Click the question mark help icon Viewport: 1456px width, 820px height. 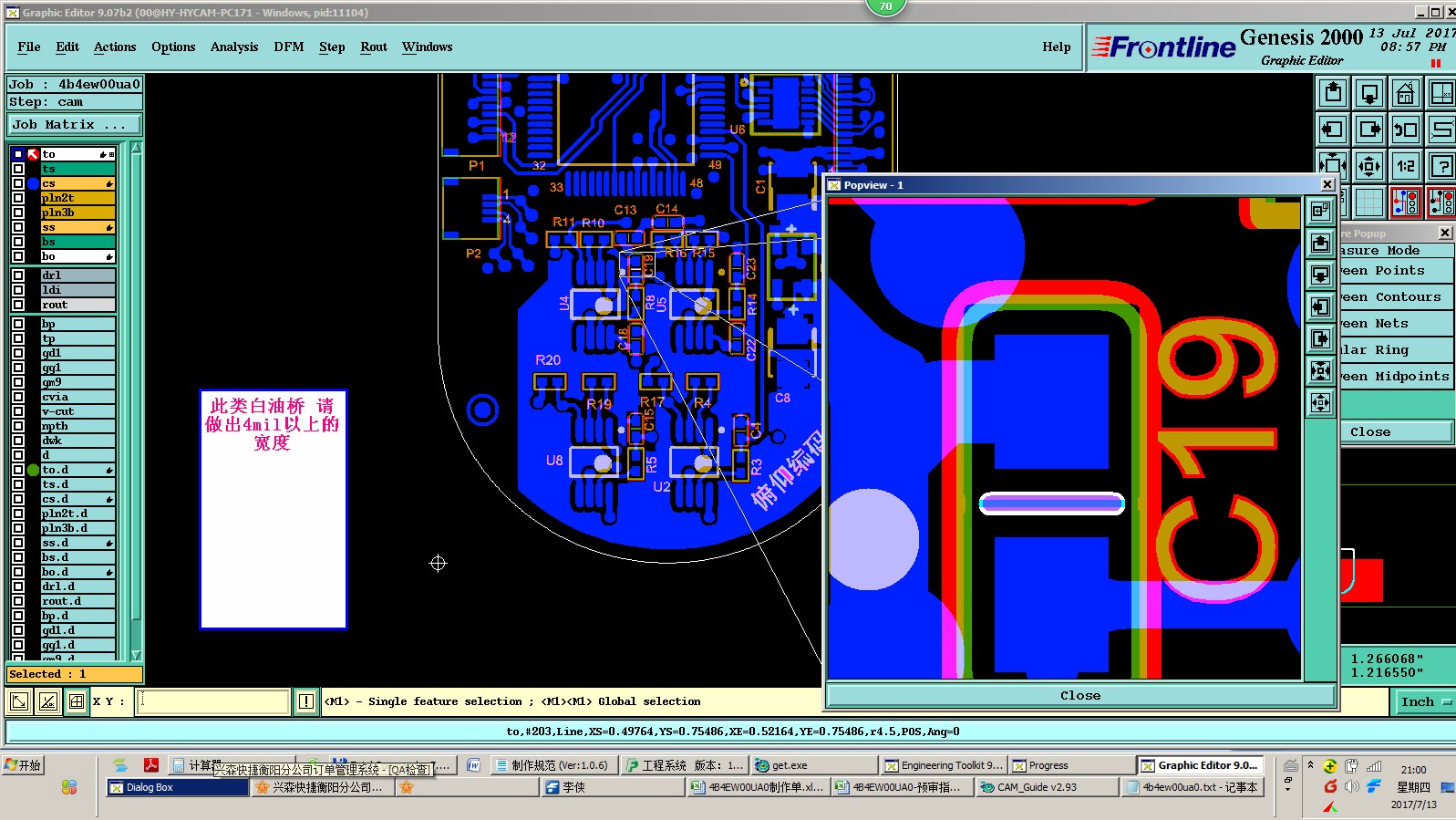click(x=1442, y=166)
